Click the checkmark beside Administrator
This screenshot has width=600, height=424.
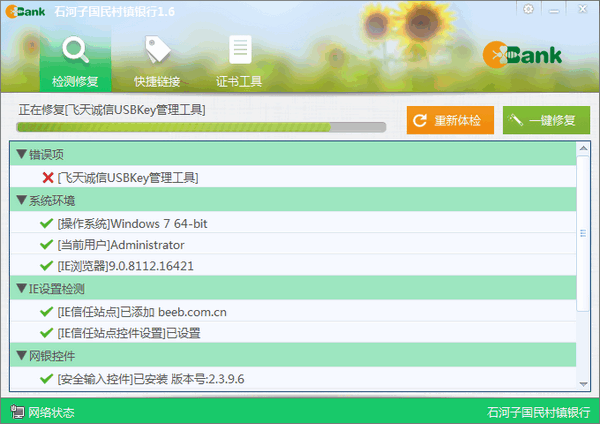(47, 244)
